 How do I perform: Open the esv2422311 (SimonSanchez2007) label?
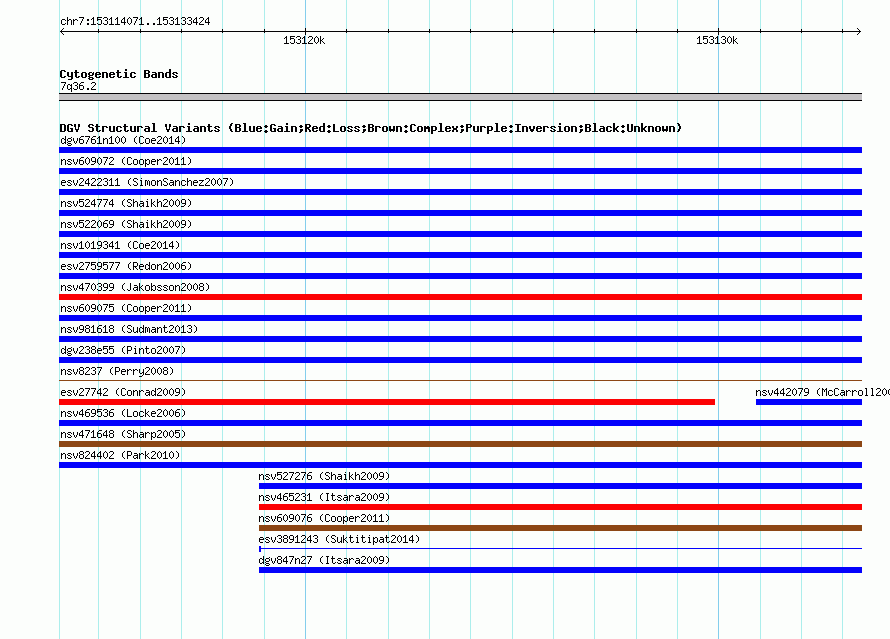[147, 182]
